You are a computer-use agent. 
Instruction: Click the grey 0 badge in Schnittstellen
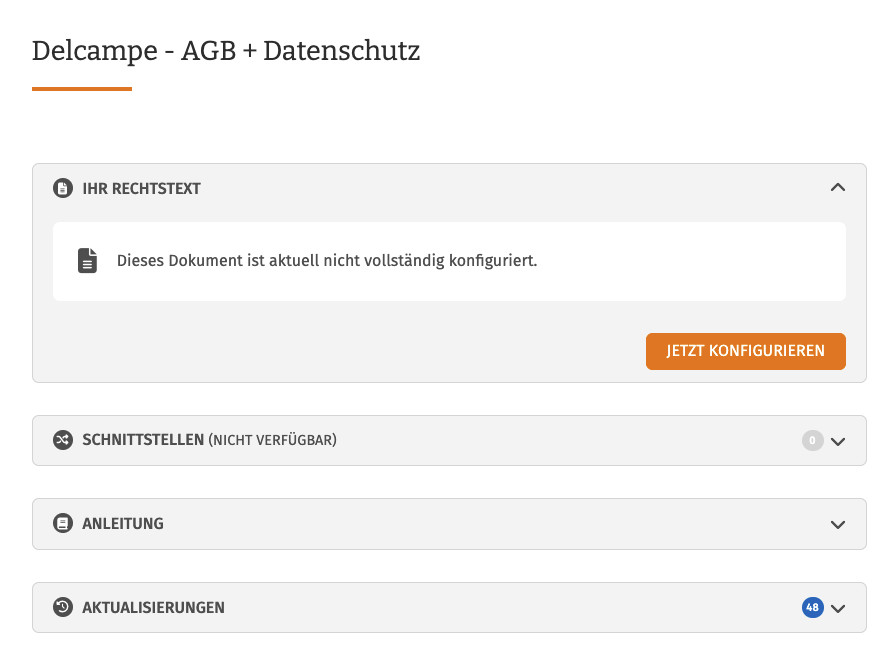coord(812,440)
